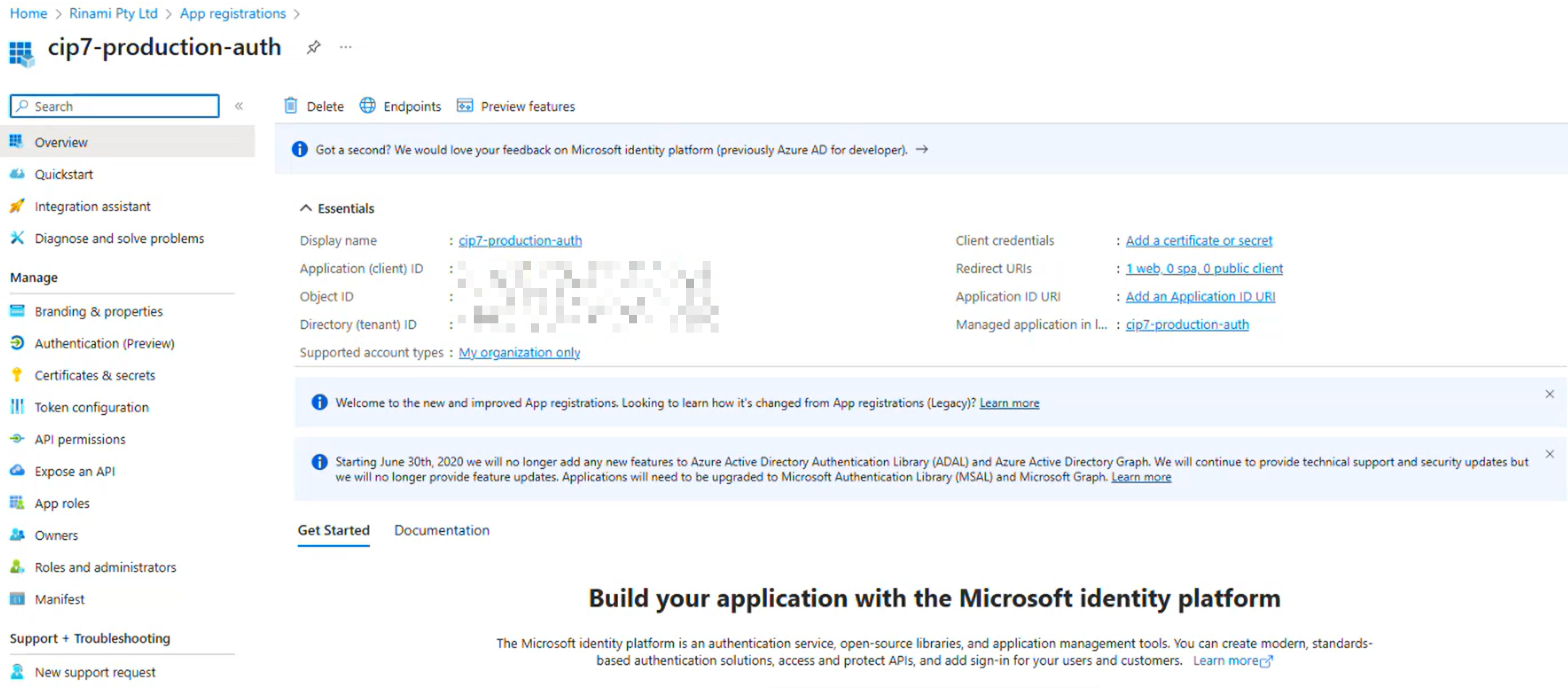Close the ADAL deprecation notice
Viewport: 1568px width, 688px height.
click(1549, 454)
